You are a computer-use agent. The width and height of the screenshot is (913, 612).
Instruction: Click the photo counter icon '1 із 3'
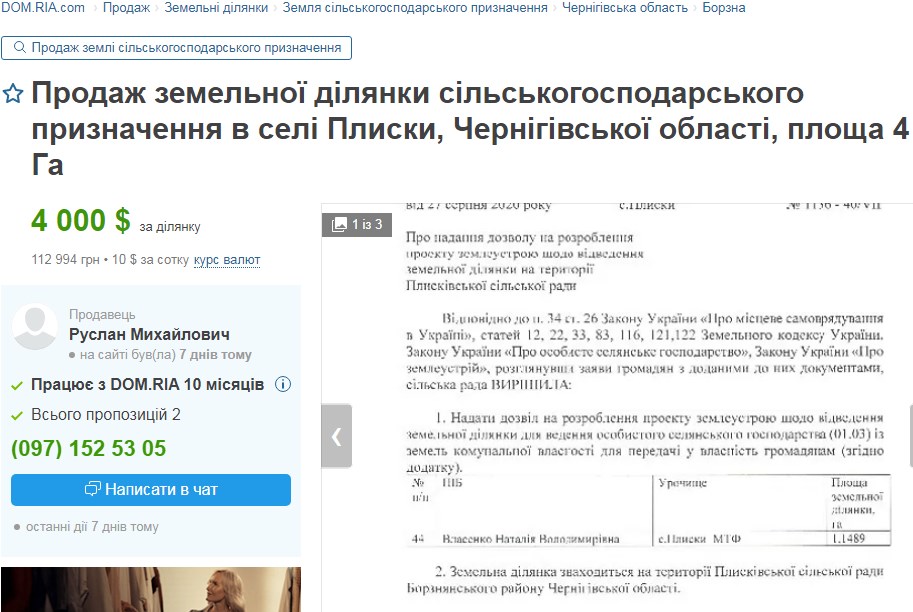(357, 225)
